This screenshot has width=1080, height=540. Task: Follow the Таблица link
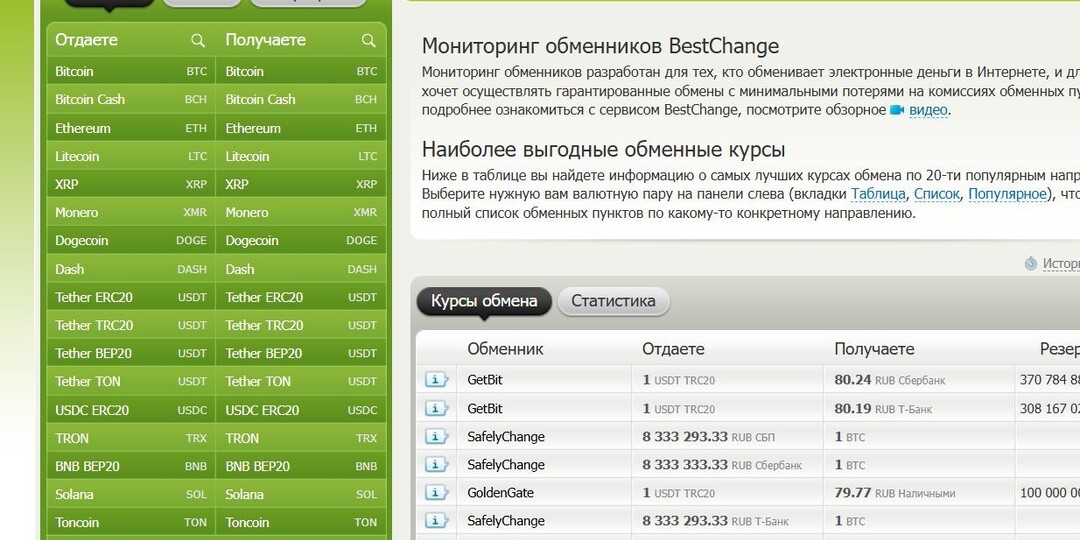click(878, 194)
